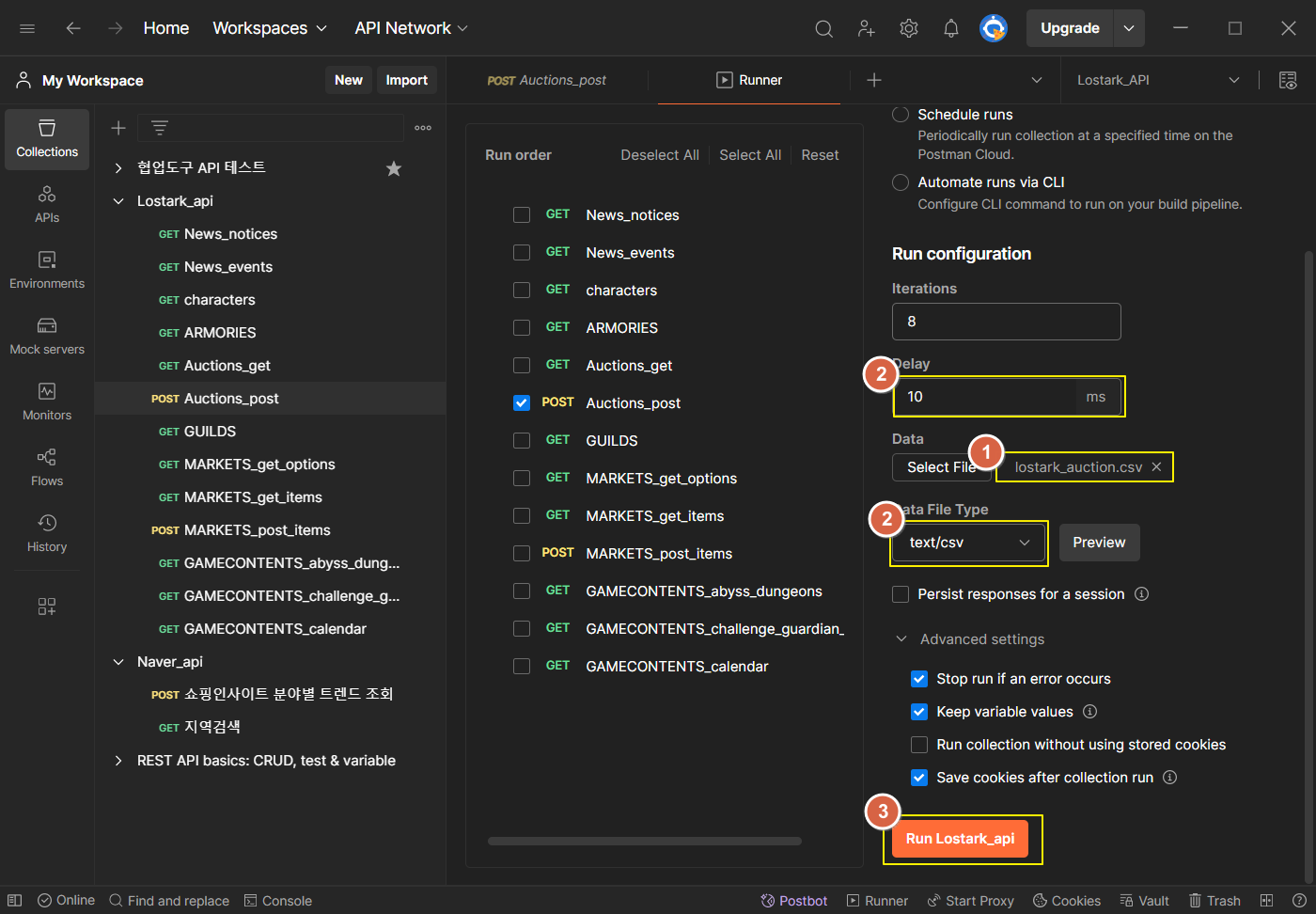Open APIs in the sidebar
Screen dimensions: 1316x914
[47, 205]
